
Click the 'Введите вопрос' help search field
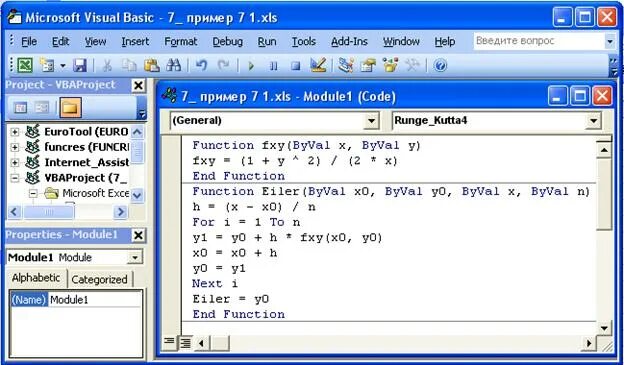coord(538,41)
